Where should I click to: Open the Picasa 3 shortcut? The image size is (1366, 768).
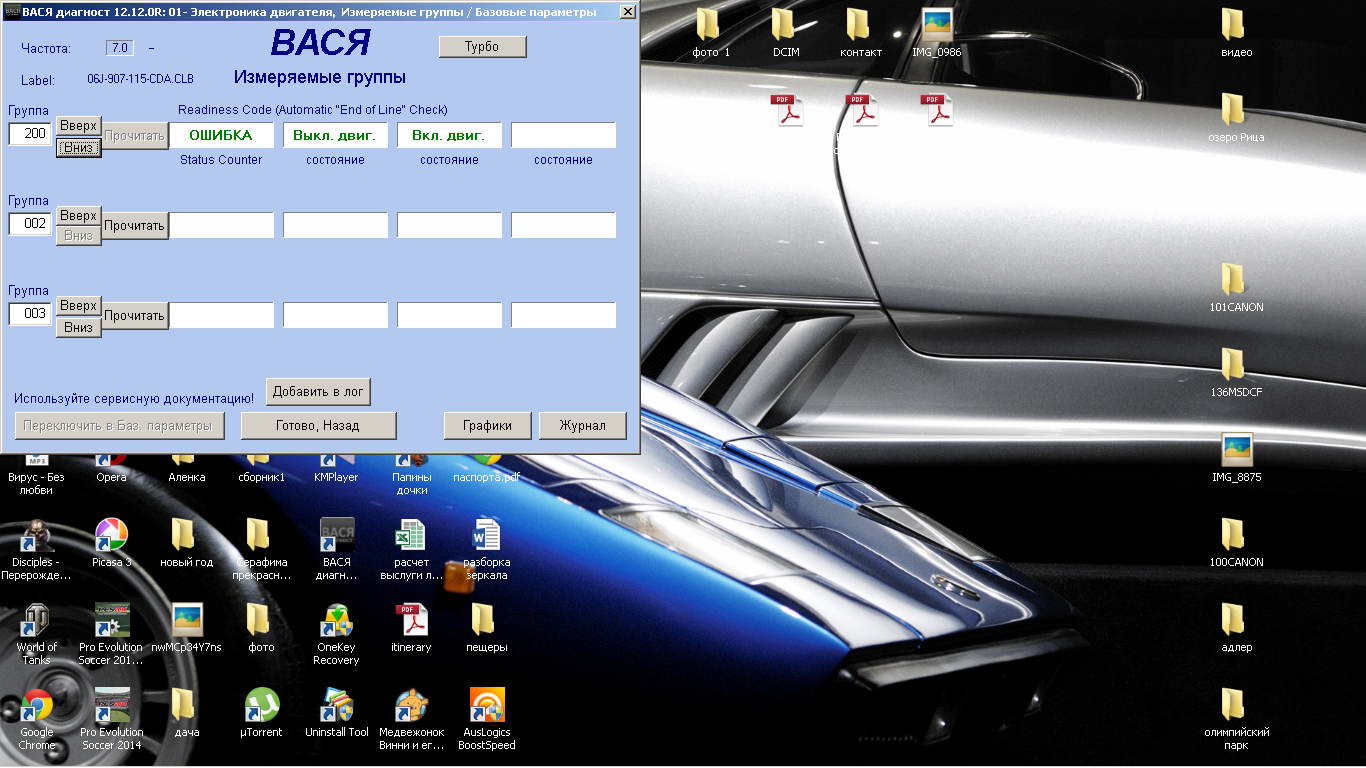(111, 536)
